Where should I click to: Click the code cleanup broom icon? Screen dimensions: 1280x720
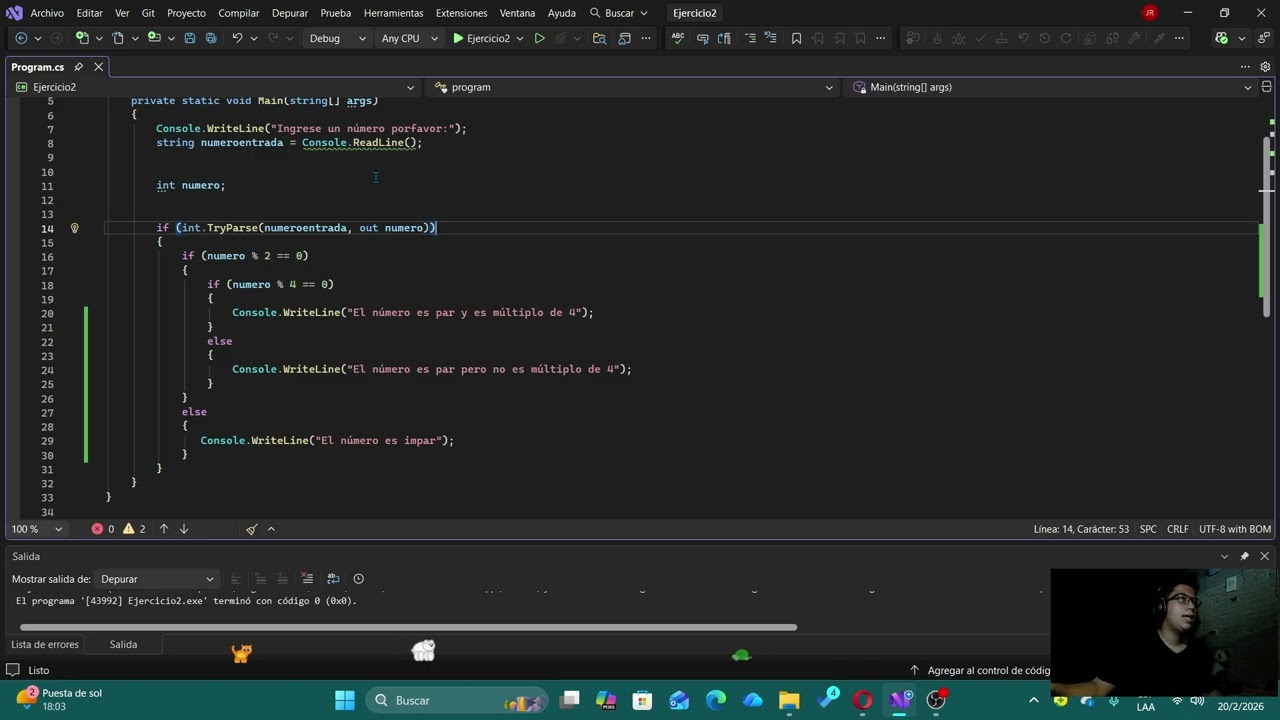[251, 529]
